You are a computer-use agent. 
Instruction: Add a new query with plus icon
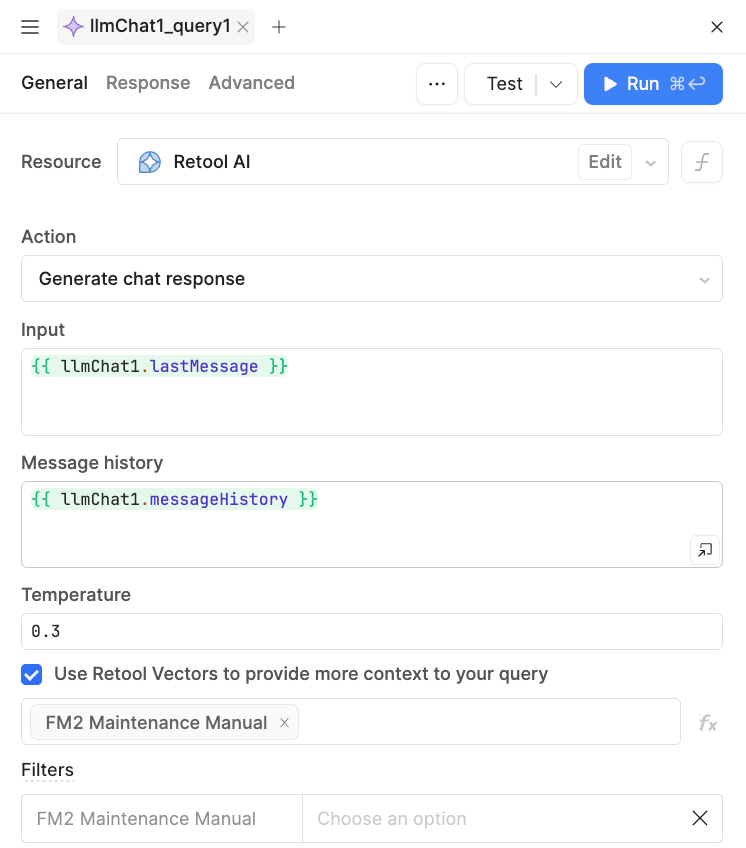click(279, 27)
